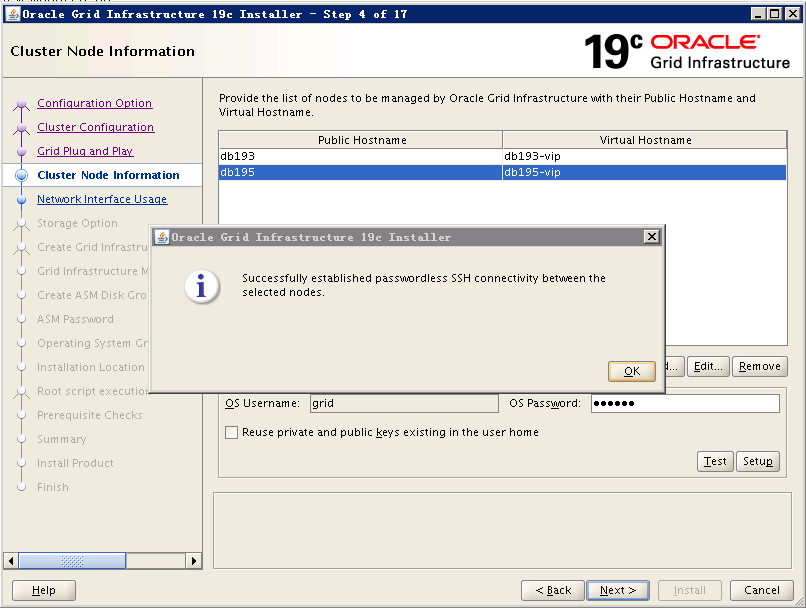Image resolution: width=806 pixels, height=608 pixels.
Task: Toggle reuse private and public keys checkbox
Action: click(231, 432)
